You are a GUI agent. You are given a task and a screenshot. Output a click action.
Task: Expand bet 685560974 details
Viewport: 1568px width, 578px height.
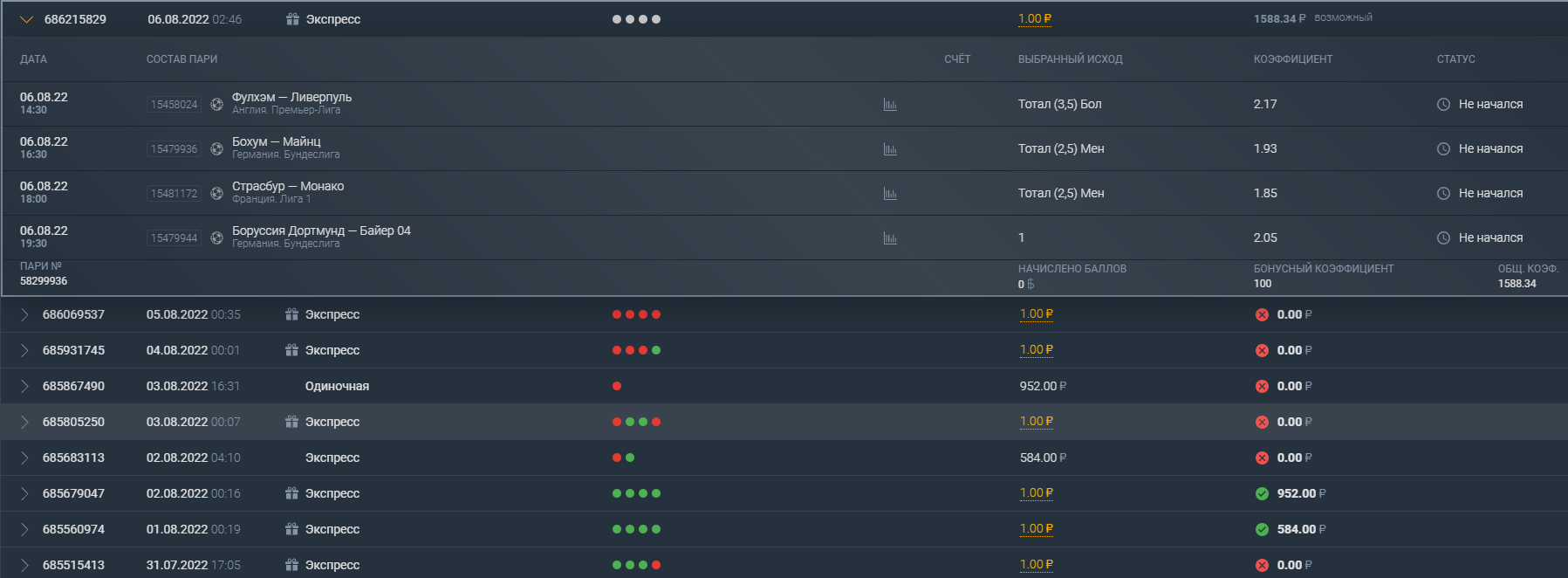(x=24, y=529)
